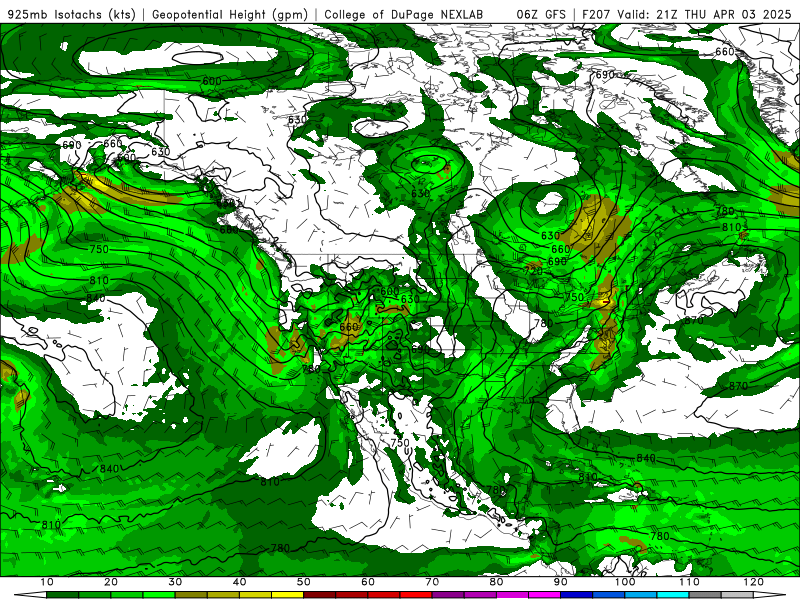The height and width of the screenshot is (600, 800).
Task: Click the 70 label on the color scale
Action: [x=432, y=582]
